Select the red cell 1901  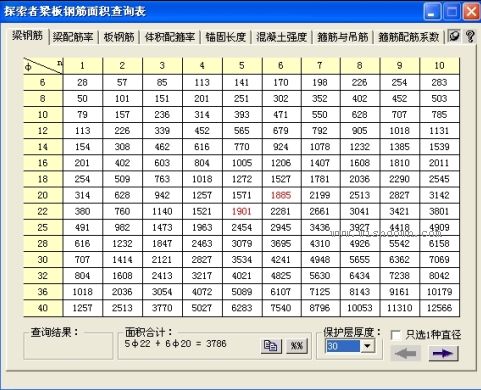click(242, 211)
